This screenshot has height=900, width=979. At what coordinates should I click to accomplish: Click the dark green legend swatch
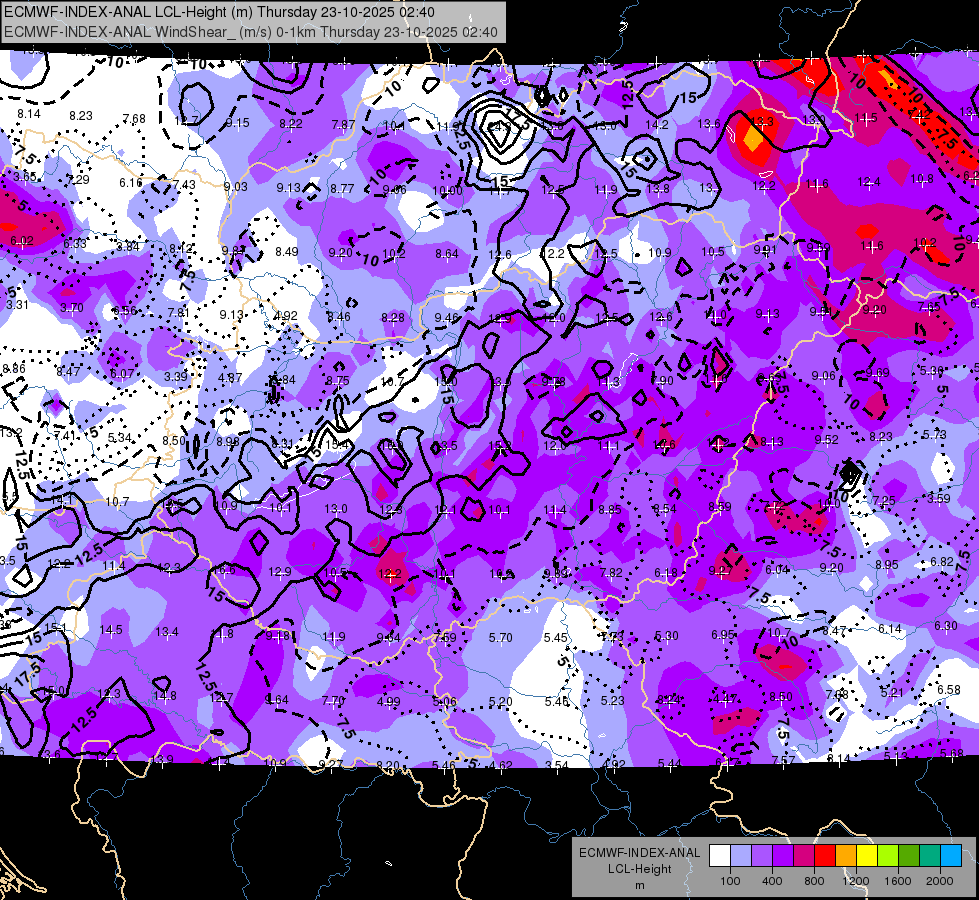click(909, 856)
